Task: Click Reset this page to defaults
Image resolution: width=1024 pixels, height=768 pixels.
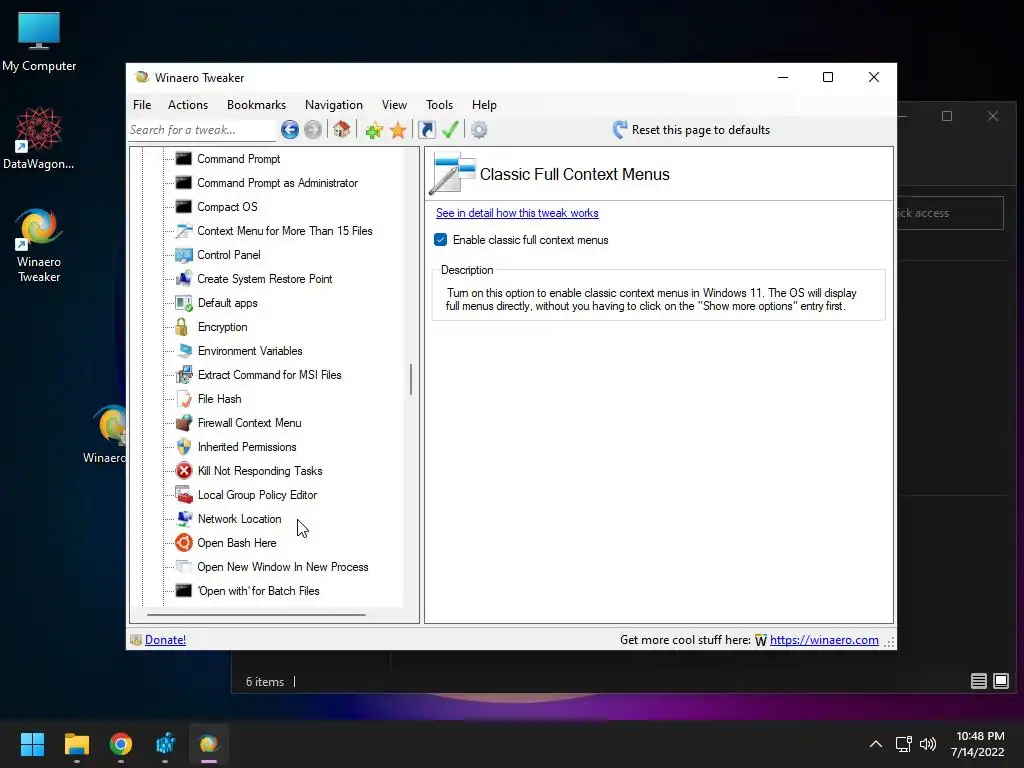Action: pos(691,130)
